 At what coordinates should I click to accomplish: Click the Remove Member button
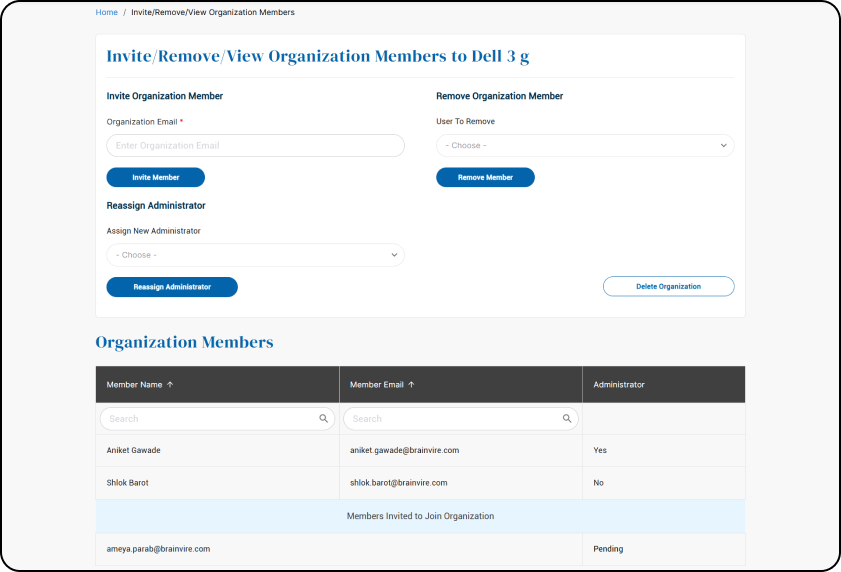(x=485, y=177)
